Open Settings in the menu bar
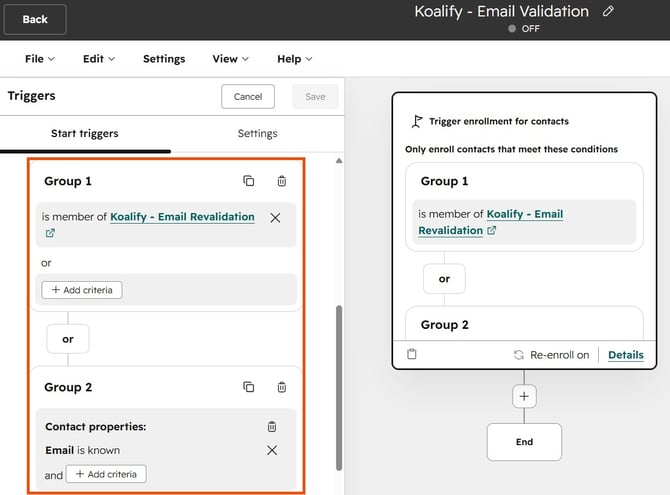Viewport: 670px width, 495px height. (164, 59)
